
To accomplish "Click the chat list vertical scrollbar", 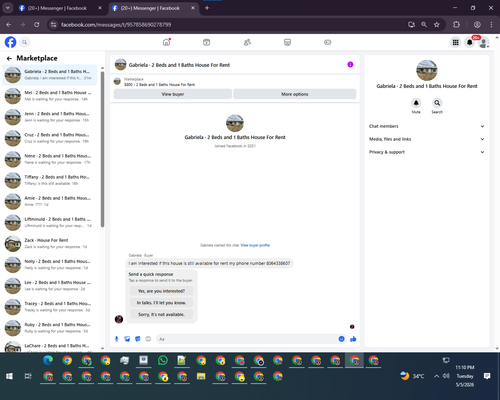I will click(102, 149).
